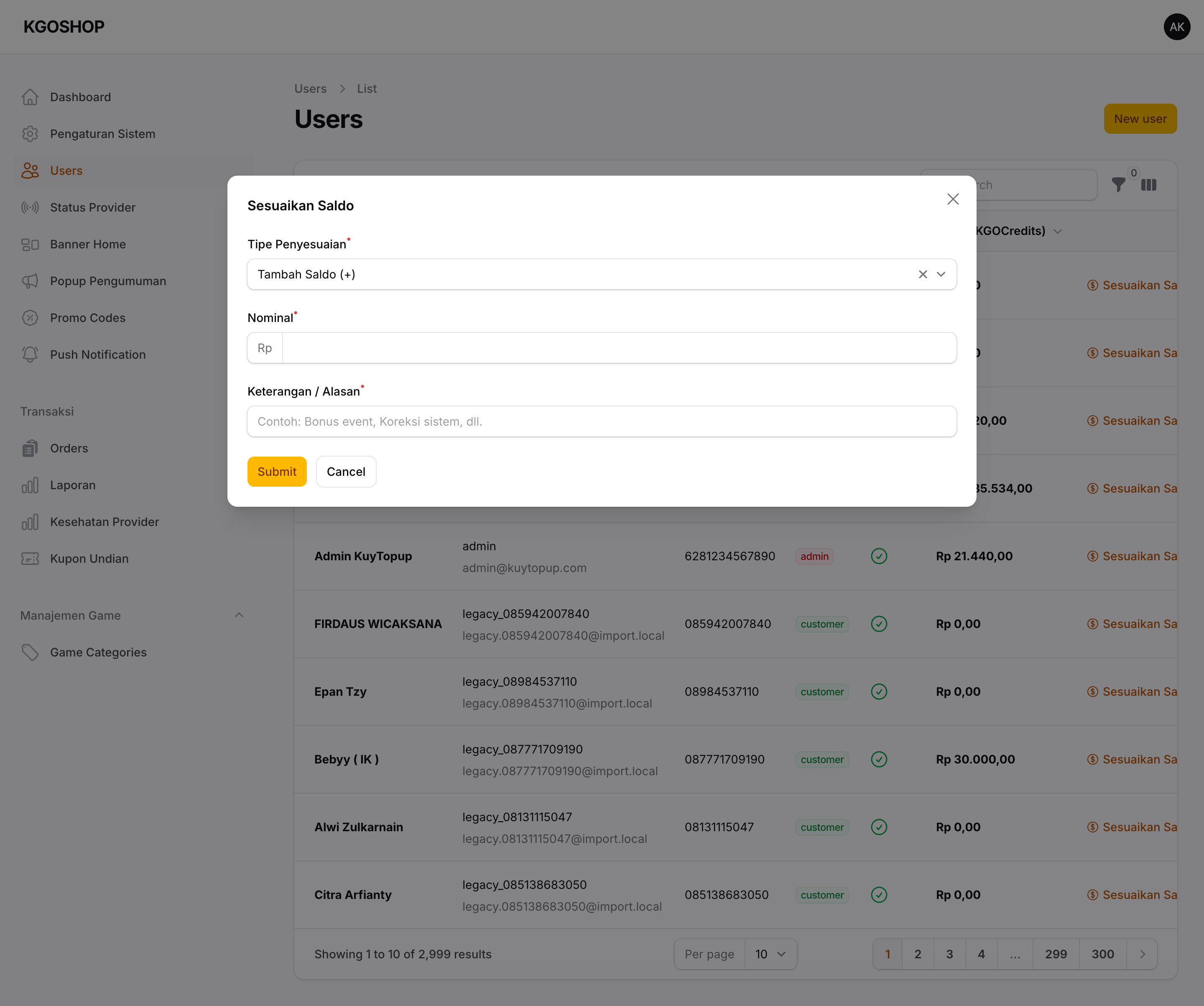Go to pagination page 300
1204x1006 pixels.
1102,954
